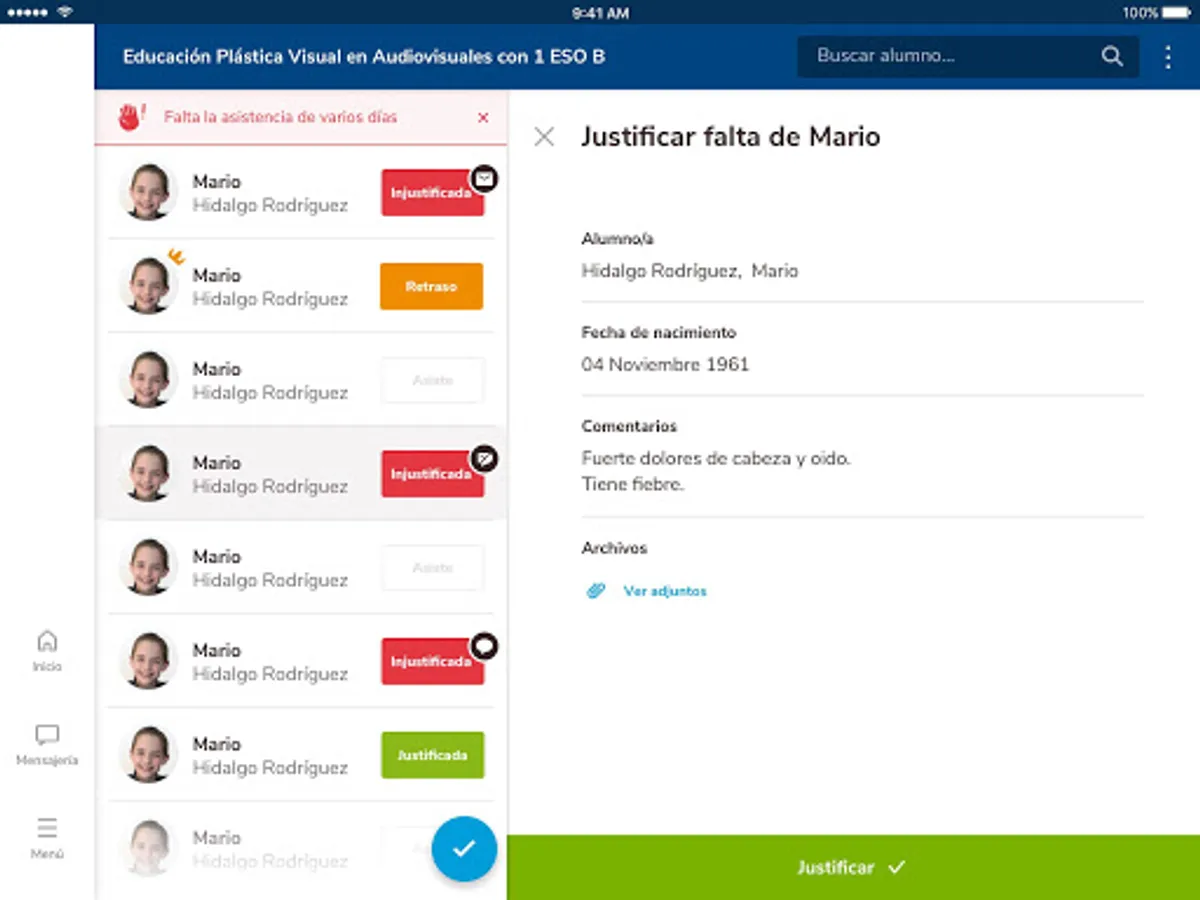Click the Justificar falta de Mario heading
Image resolution: width=1200 pixels, height=900 pixels.
pos(731,137)
